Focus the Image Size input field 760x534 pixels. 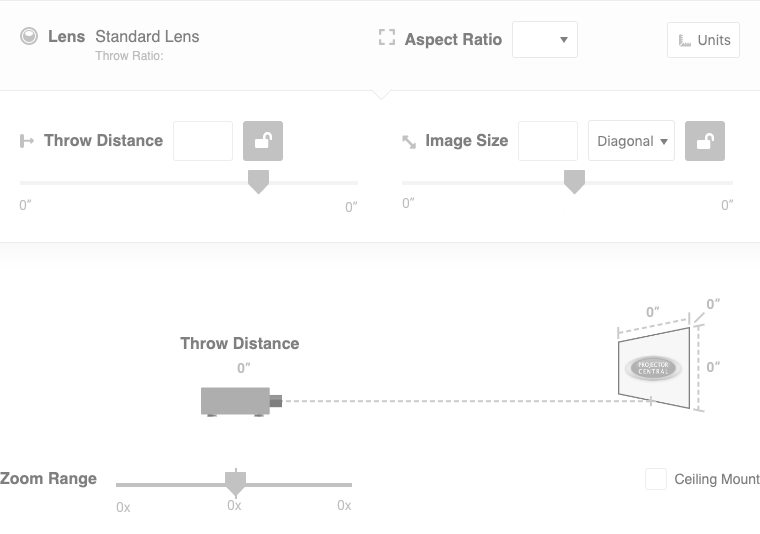pos(548,141)
